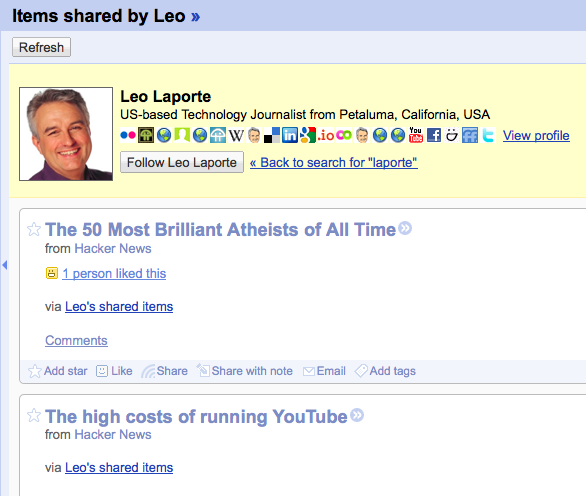Click the Share with note icon
This screenshot has height=496, width=586.
coord(203,370)
